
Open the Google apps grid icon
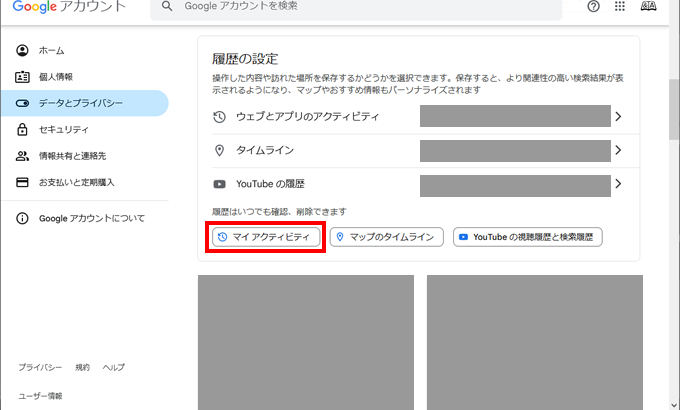point(620,6)
